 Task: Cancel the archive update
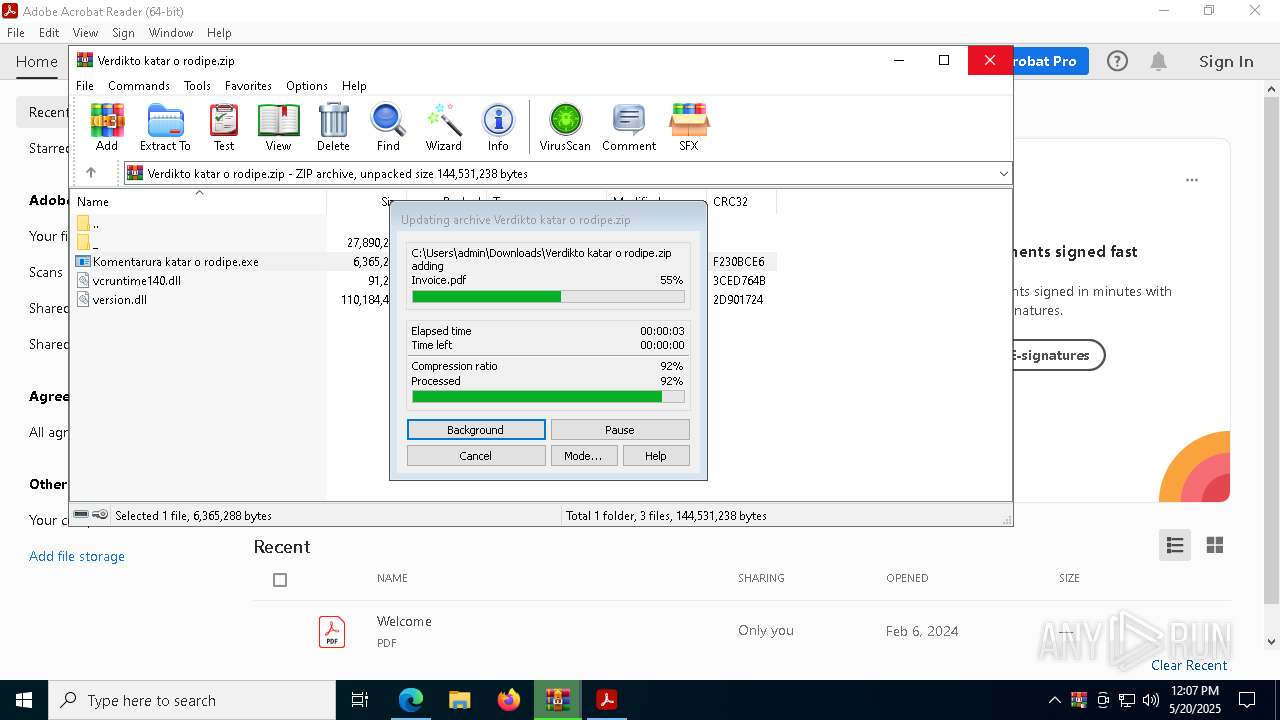tap(476, 456)
